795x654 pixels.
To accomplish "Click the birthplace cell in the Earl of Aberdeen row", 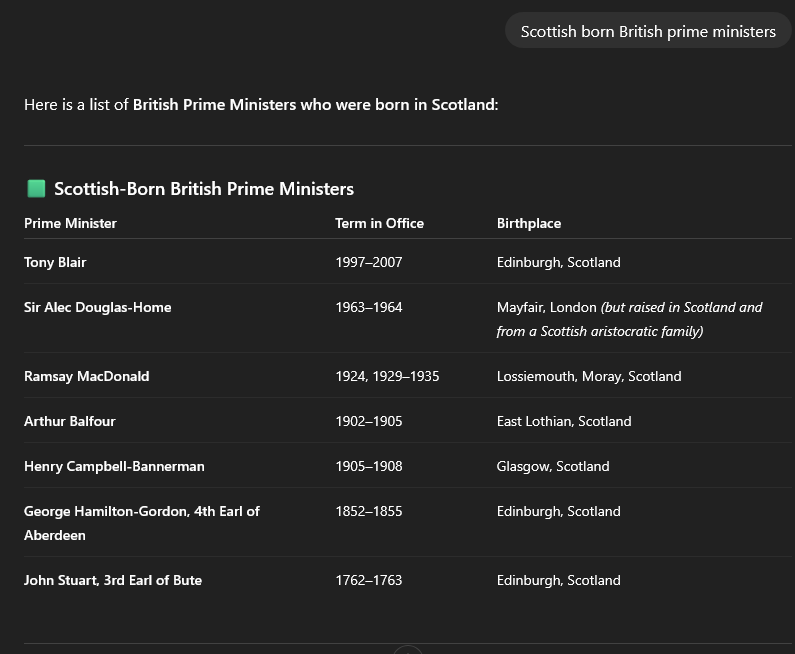I will click(x=559, y=511).
